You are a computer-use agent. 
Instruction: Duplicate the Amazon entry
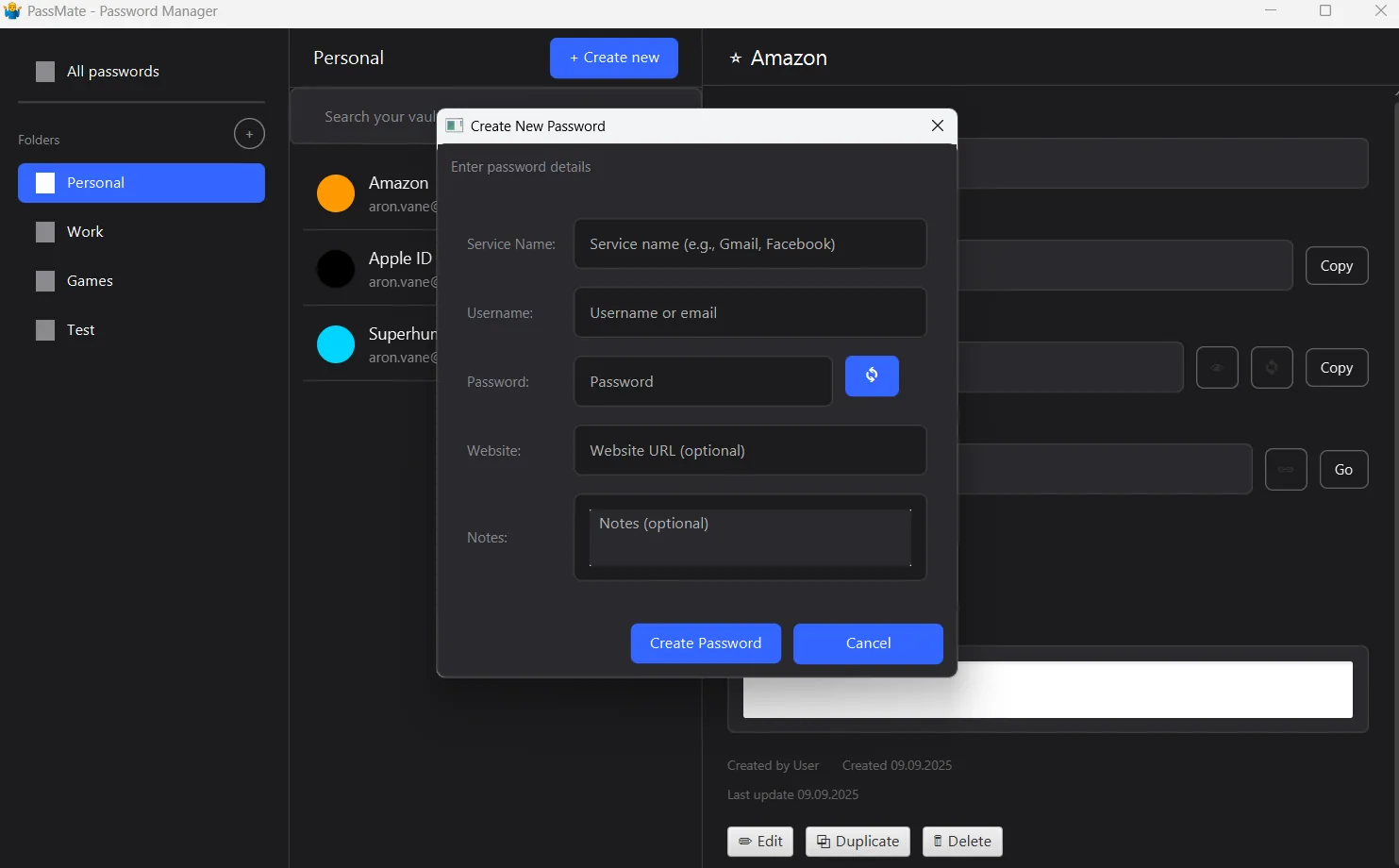coord(858,842)
